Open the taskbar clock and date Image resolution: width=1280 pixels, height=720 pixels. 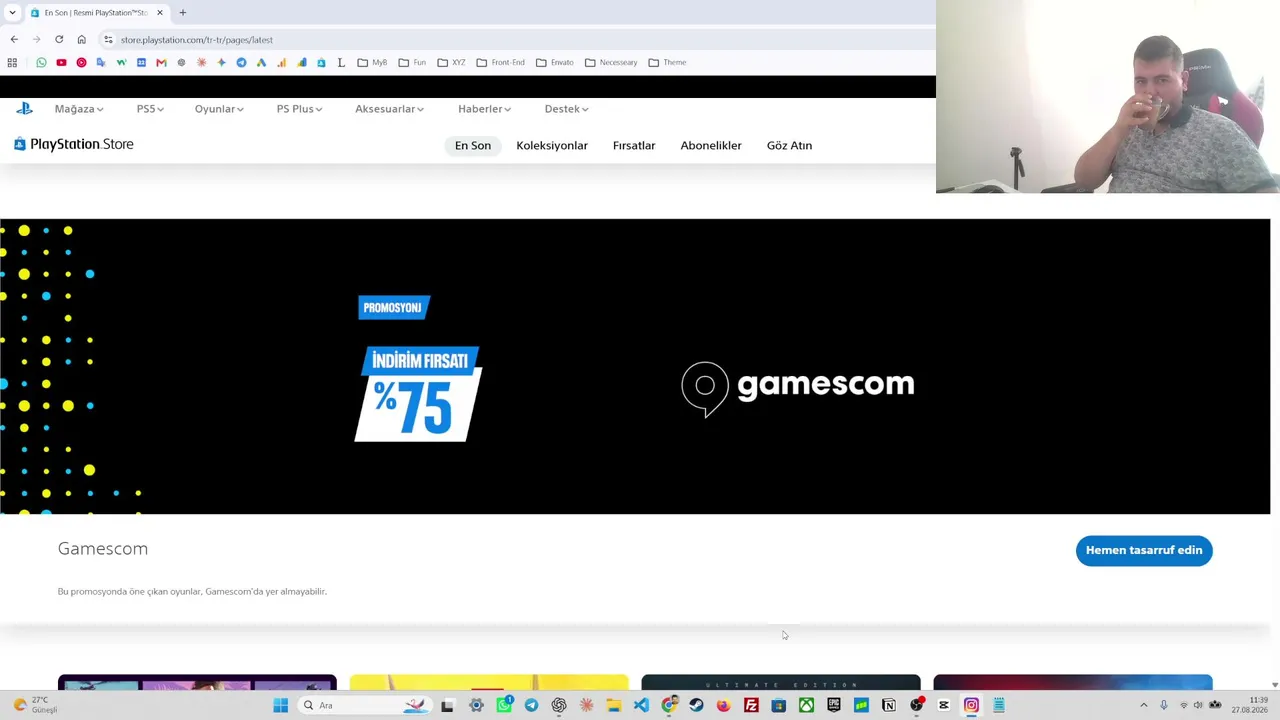[x=1250, y=706]
